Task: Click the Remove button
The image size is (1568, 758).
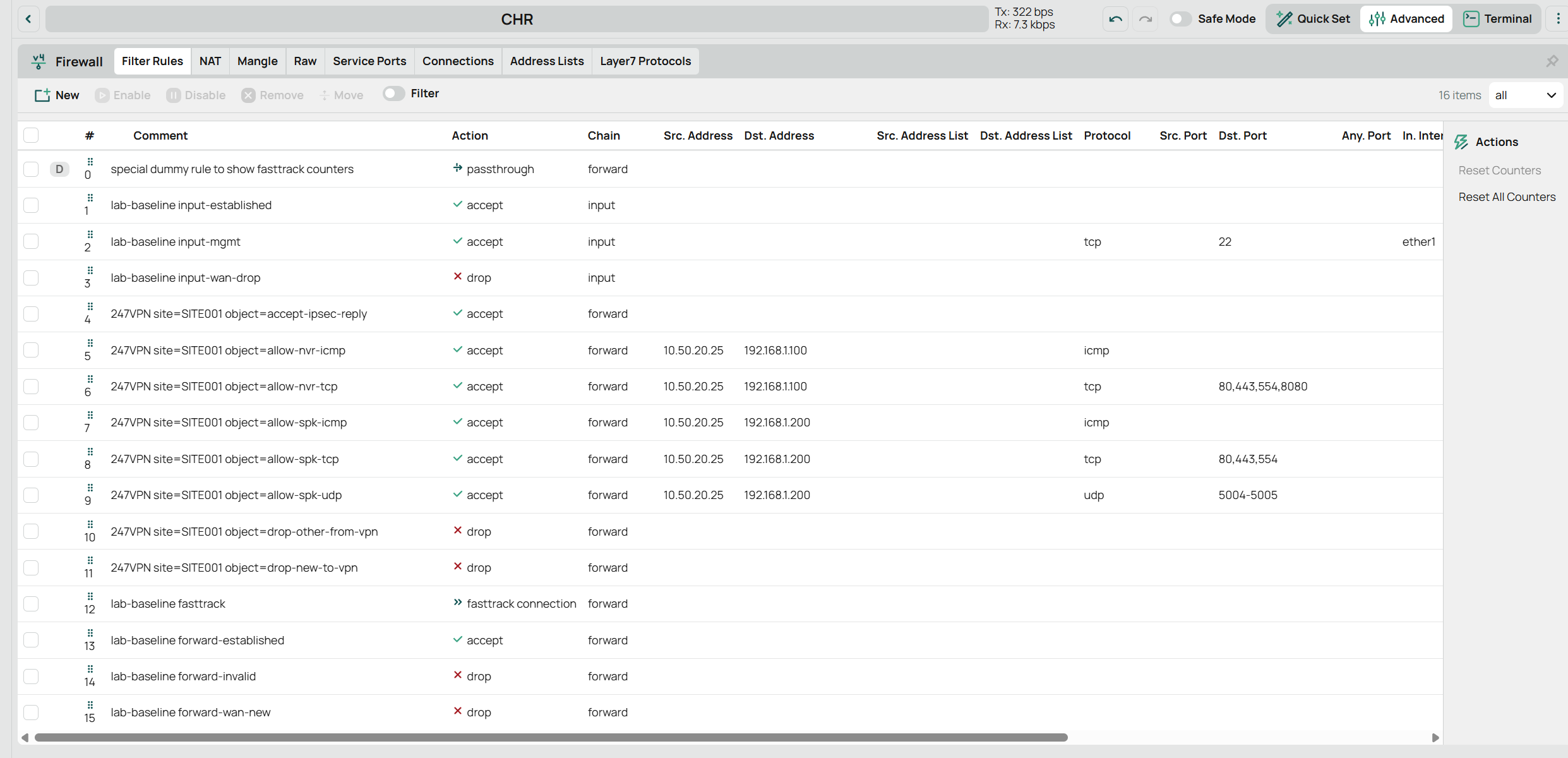Action: (x=272, y=95)
